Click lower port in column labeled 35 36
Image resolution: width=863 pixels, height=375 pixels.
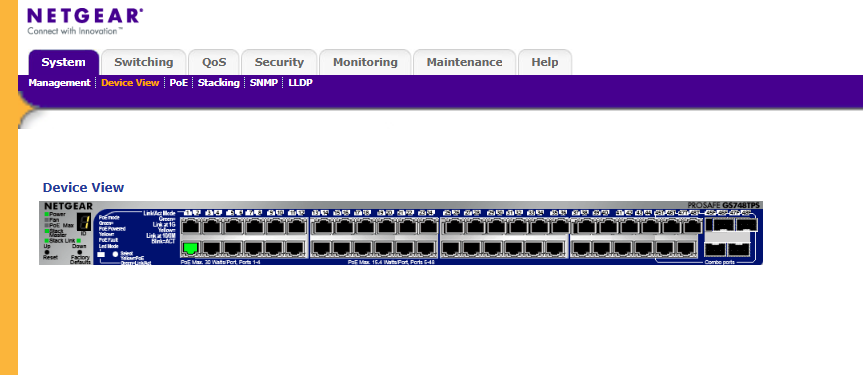pos(555,248)
